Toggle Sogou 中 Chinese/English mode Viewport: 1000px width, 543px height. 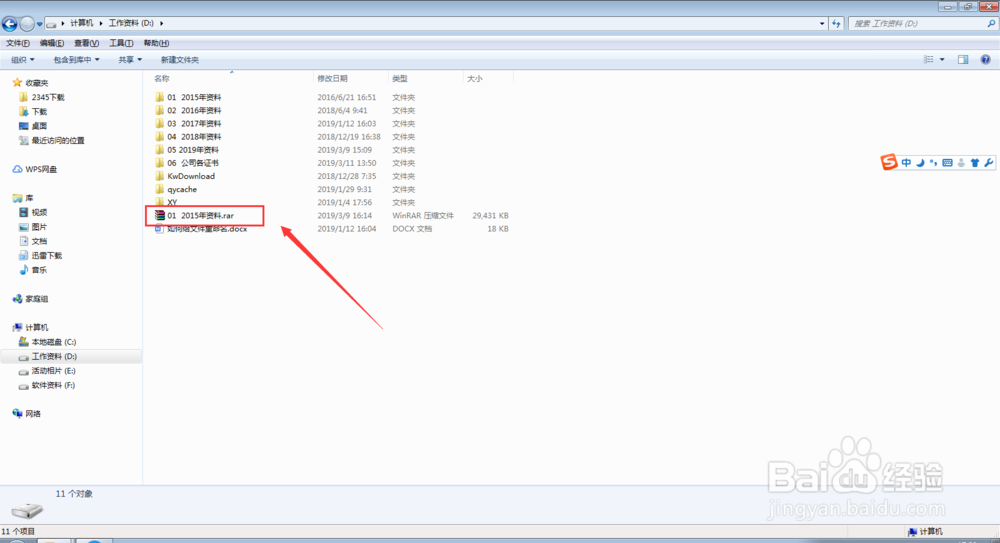[x=906, y=163]
